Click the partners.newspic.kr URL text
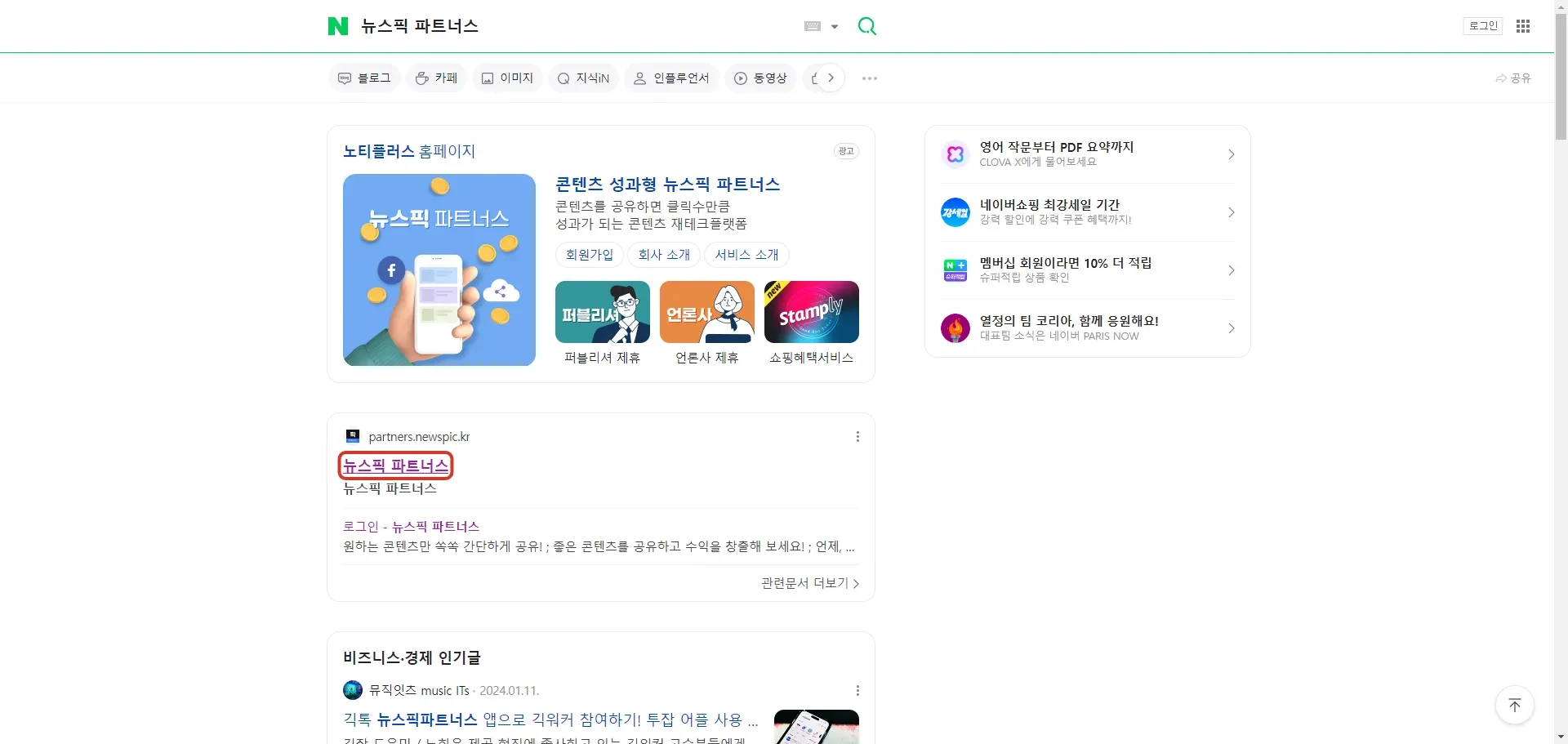1568x744 pixels. pyautogui.click(x=419, y=437)
